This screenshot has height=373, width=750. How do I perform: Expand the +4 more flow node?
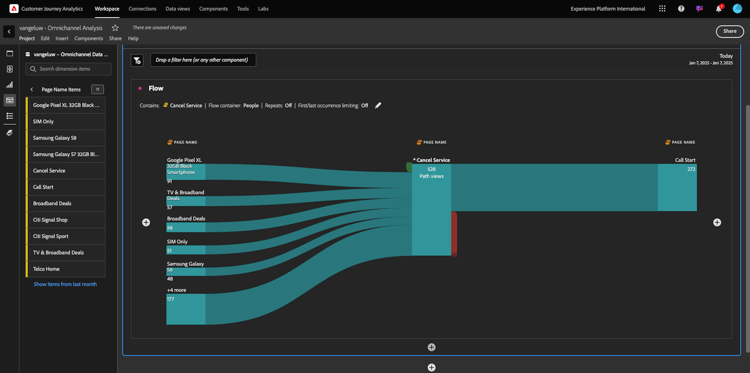pyautogui.click(x=186, y=309)
